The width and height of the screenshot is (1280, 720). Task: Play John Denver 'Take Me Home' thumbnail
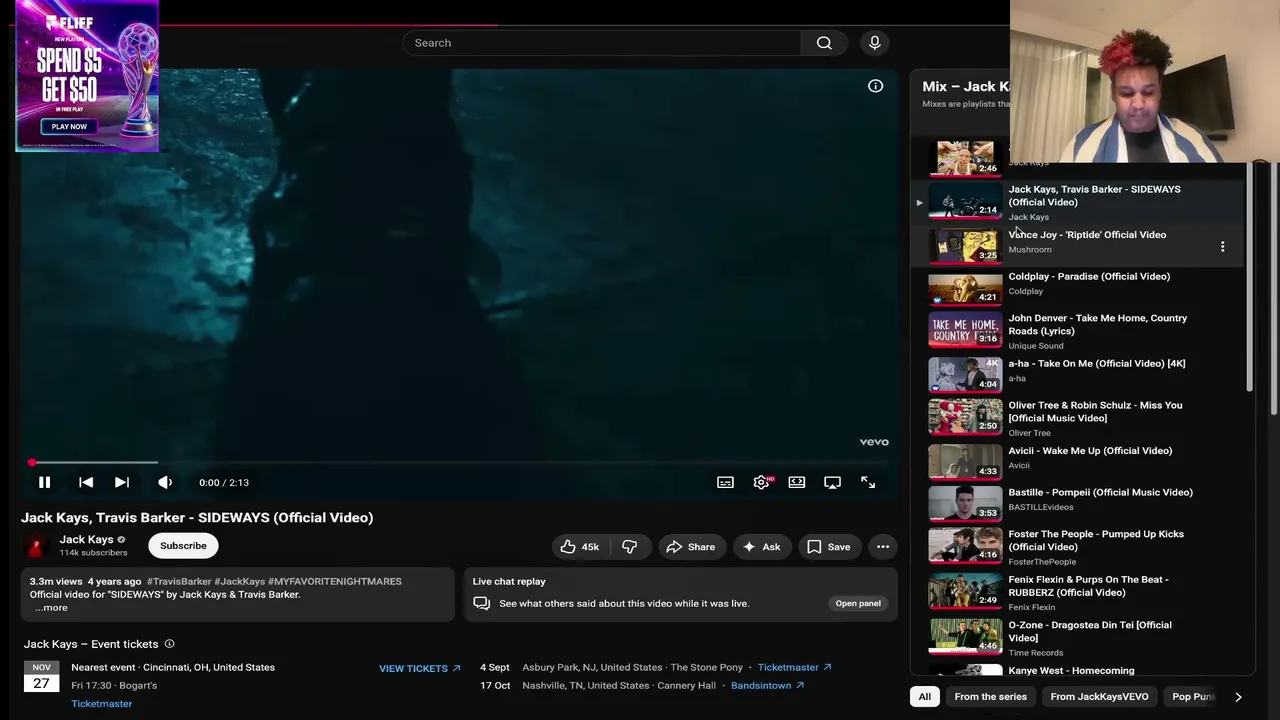point(965,329)
